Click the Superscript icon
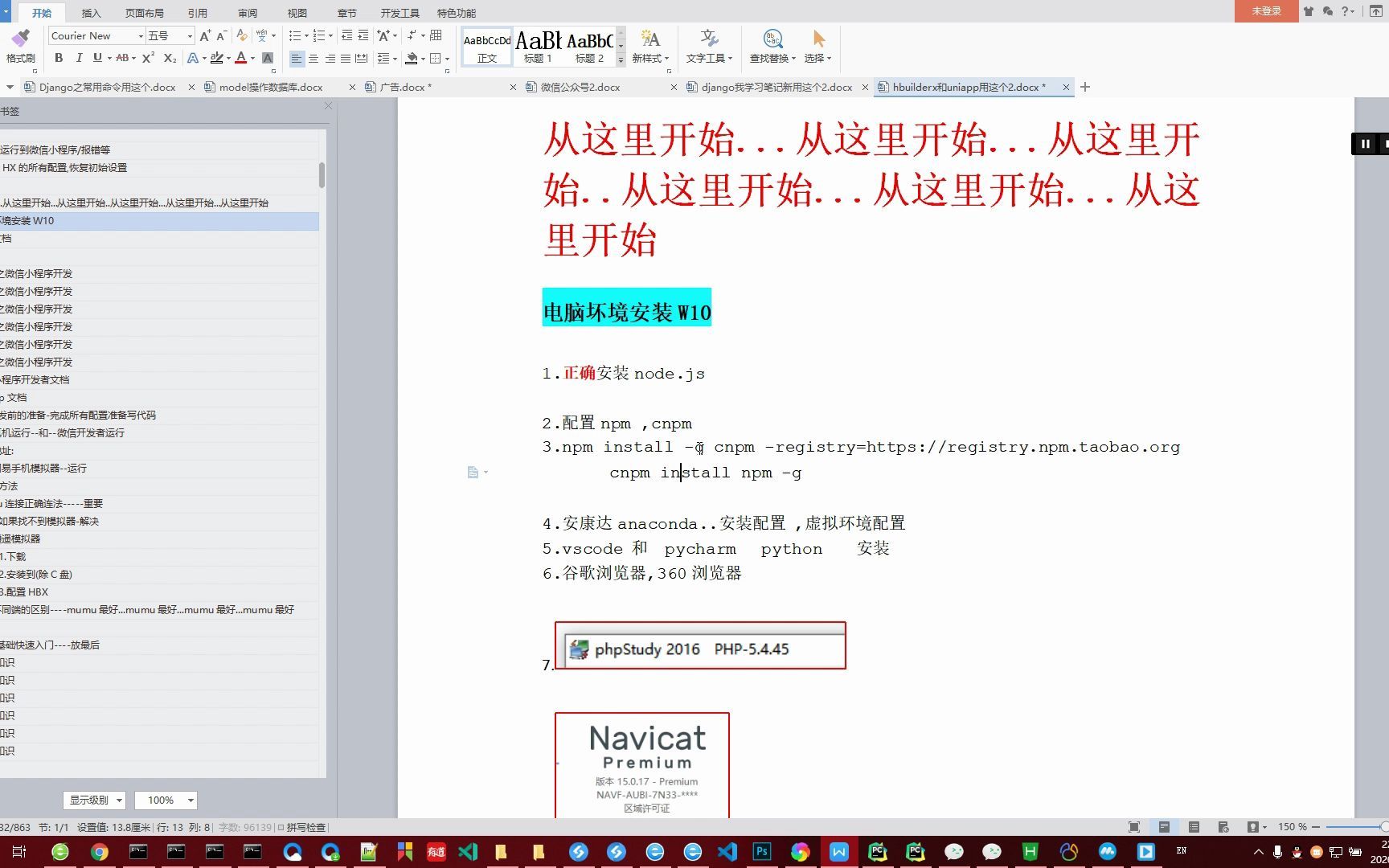 (148, 57)
